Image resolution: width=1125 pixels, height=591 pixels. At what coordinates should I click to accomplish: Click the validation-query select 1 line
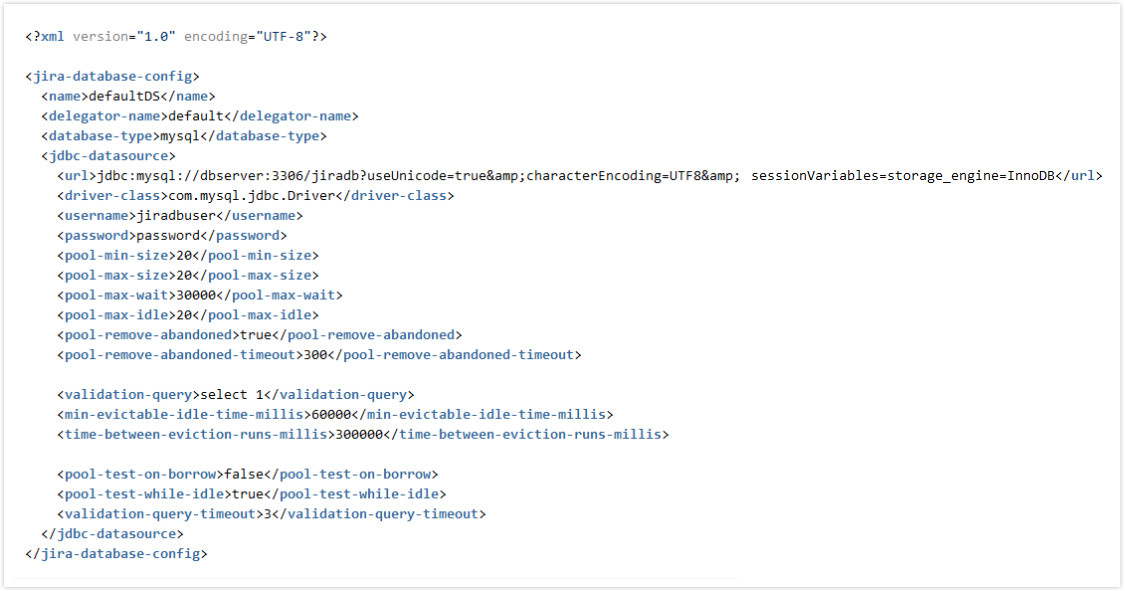click(235, 394)
